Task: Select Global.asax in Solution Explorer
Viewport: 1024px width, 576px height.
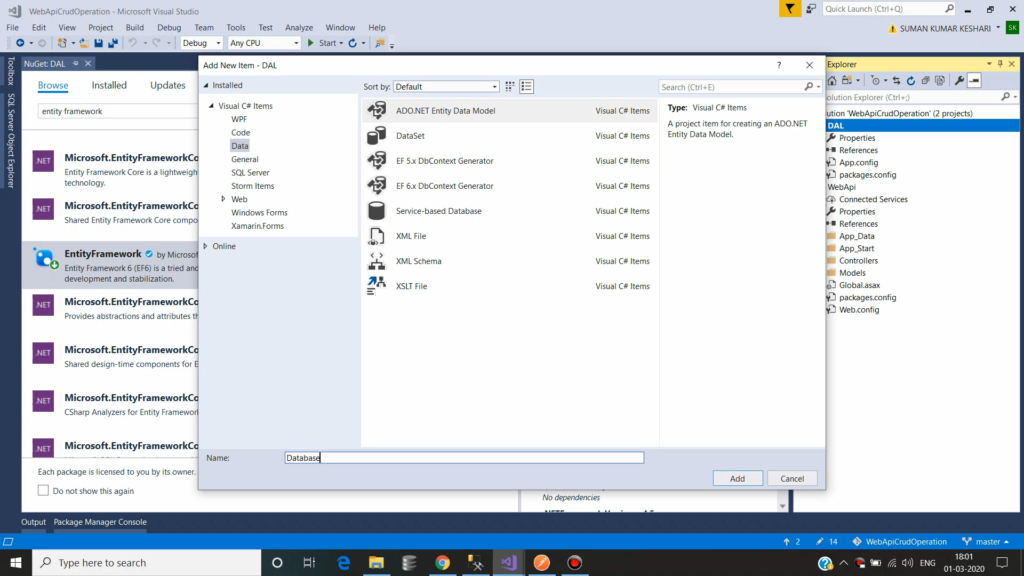Action: 859,285
